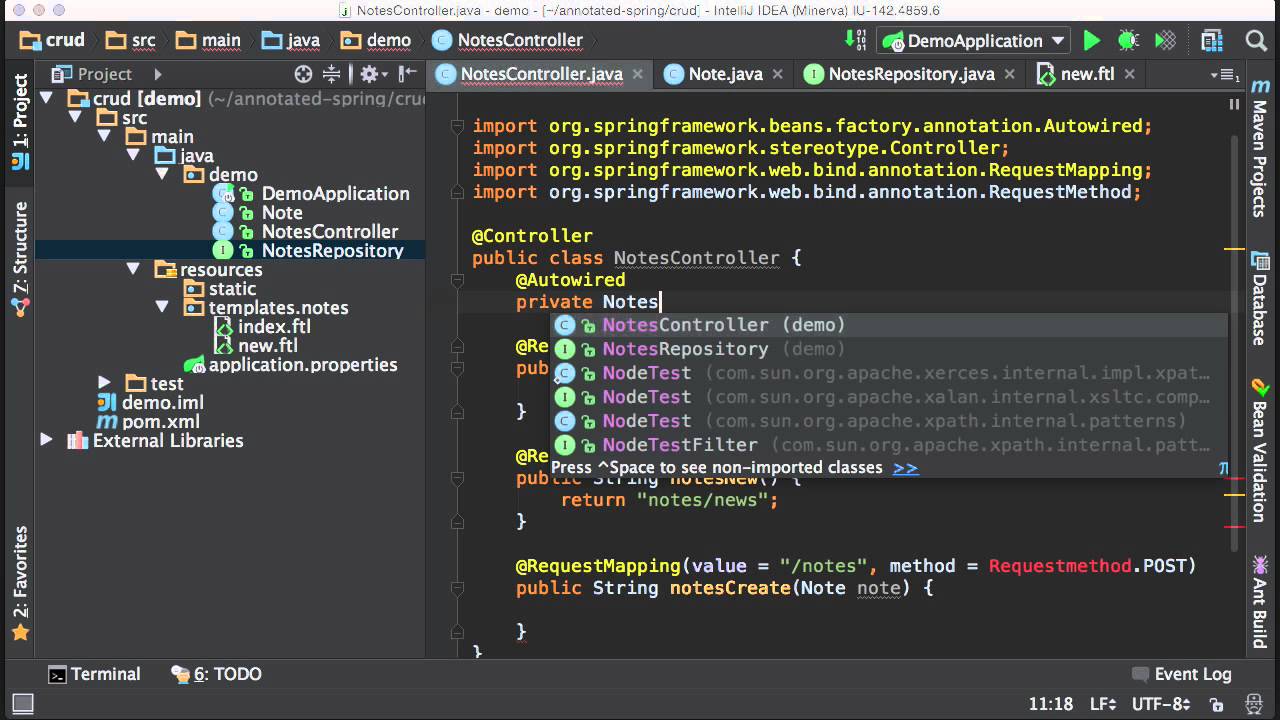Switch to NotesRepository.java tab
Viewport: 1280px width, 720px height.
tap(911, 74)
